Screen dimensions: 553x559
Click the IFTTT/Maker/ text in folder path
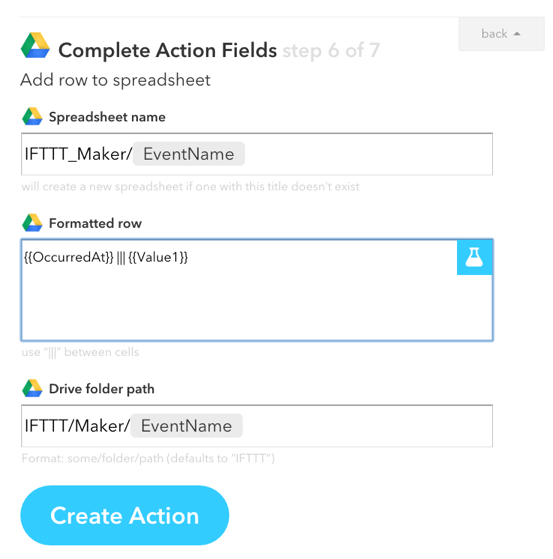(x=77, y=426)
